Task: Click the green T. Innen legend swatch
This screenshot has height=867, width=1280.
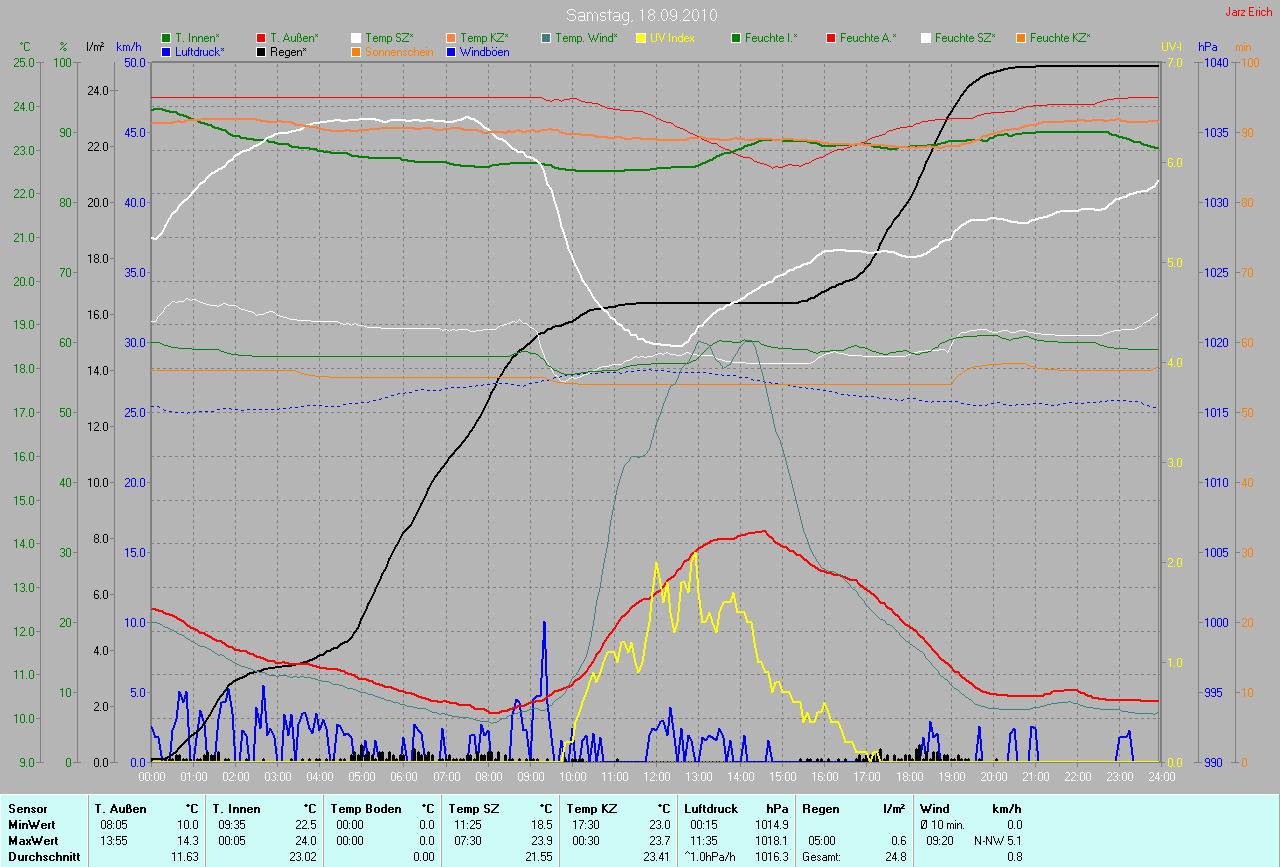Action: 167,38
